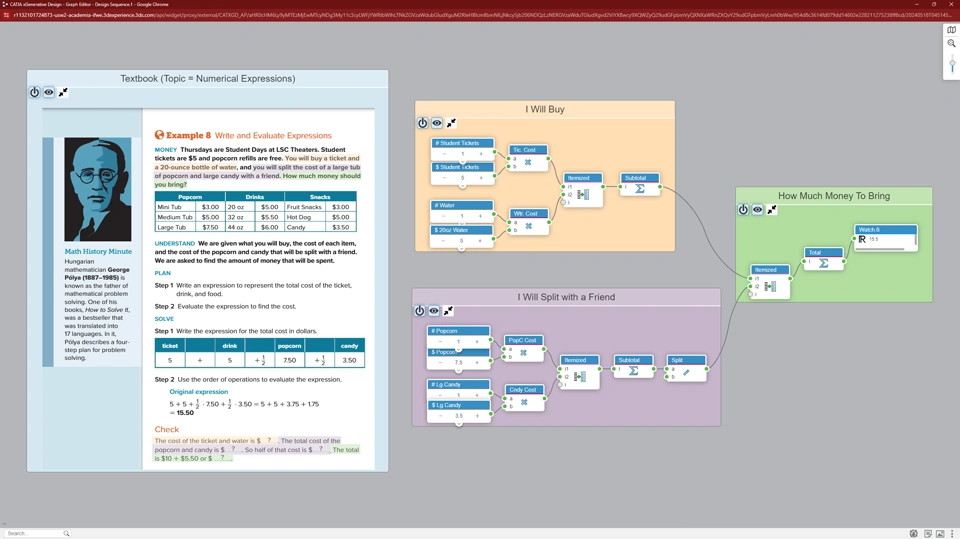Screen dimensions: 960x539
Task: Click the multiply icon in Cndy Cost node
Action: click(524, 402)
